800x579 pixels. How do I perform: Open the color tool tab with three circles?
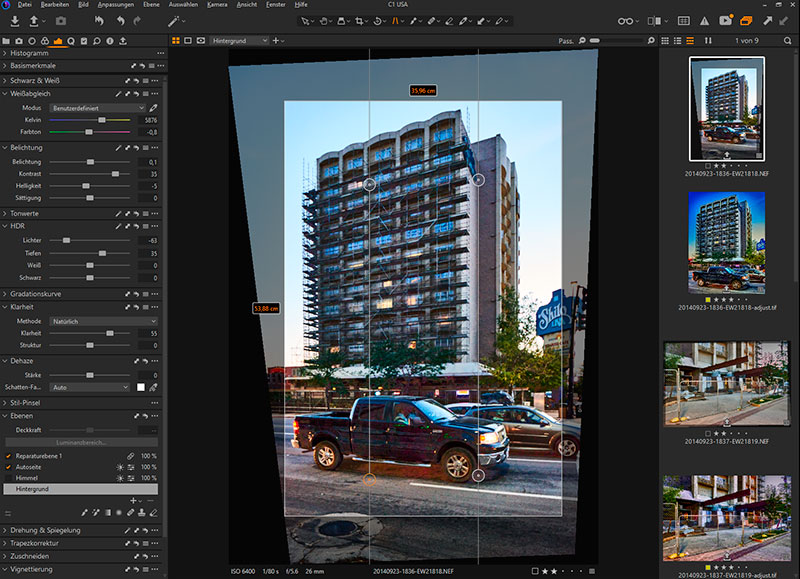pyautogui.click(x=45, y=41)
